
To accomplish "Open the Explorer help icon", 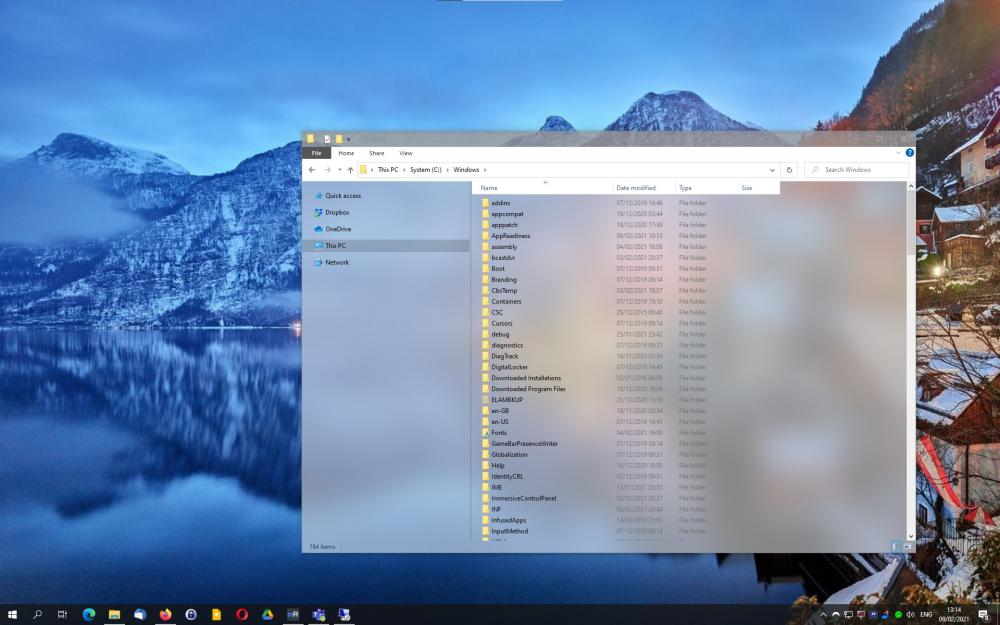I will (x=909, y=153).
